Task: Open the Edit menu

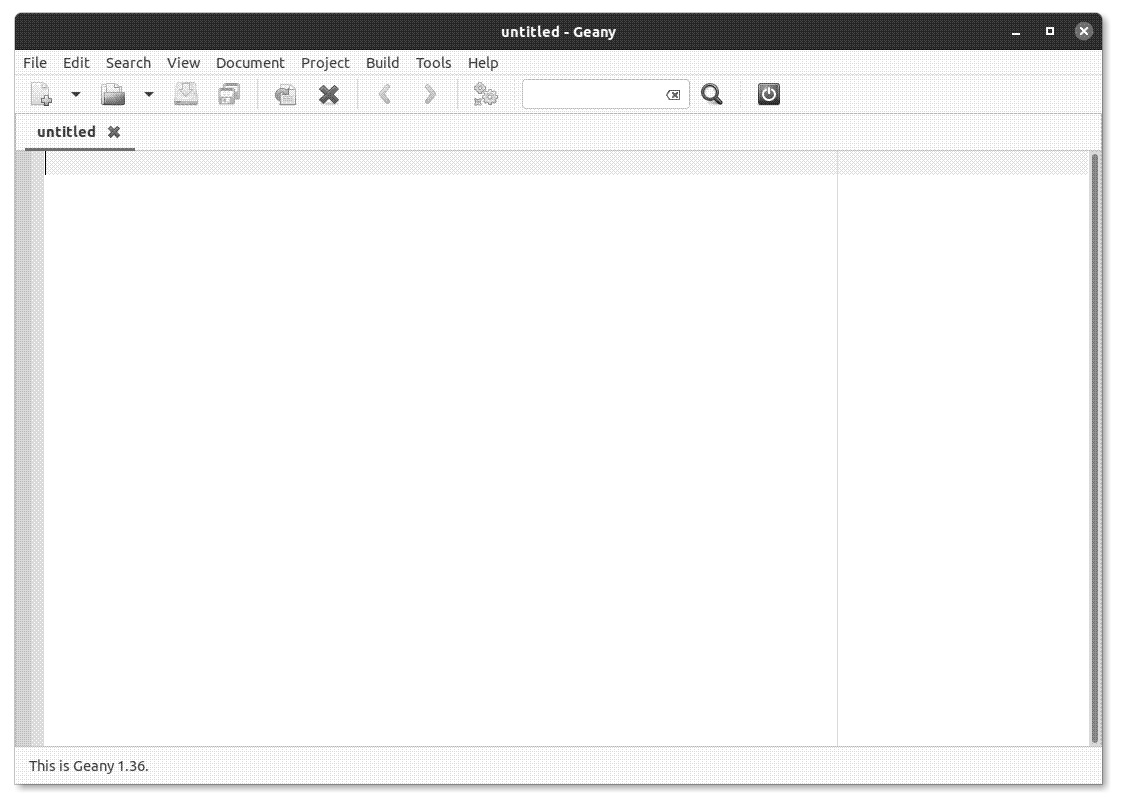Action: (76, 63)
